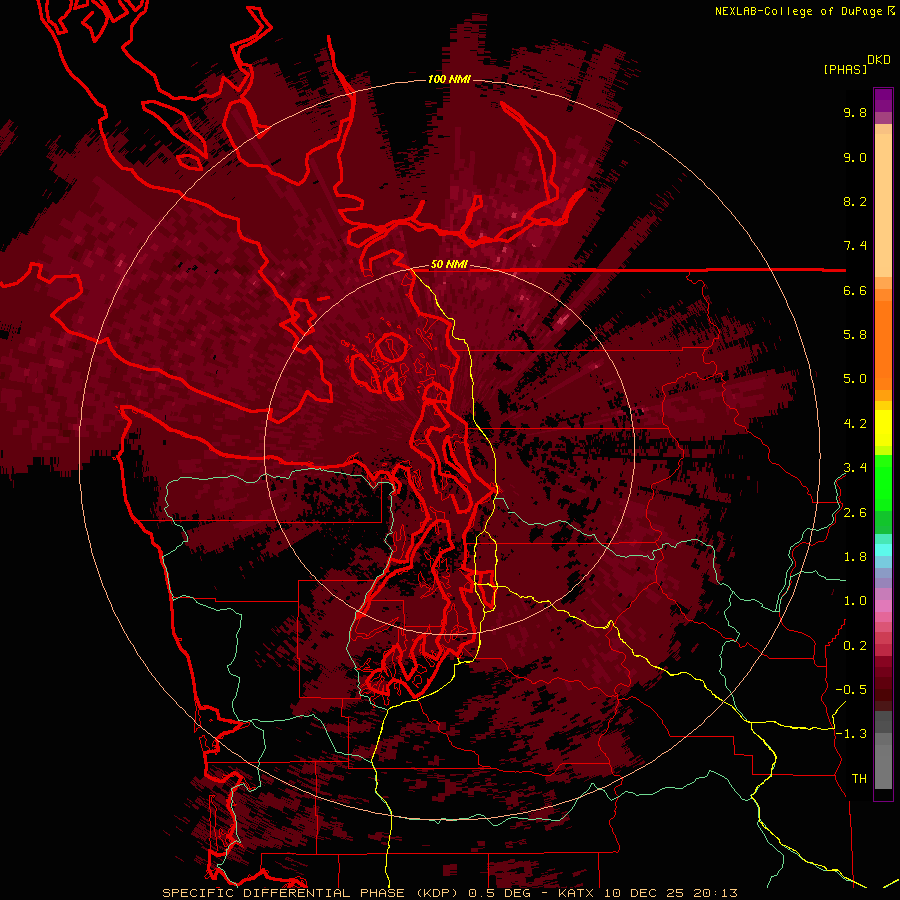Click the TH threshold label
The width and height of the screenshot is (900, 900).
pos(859,779)
